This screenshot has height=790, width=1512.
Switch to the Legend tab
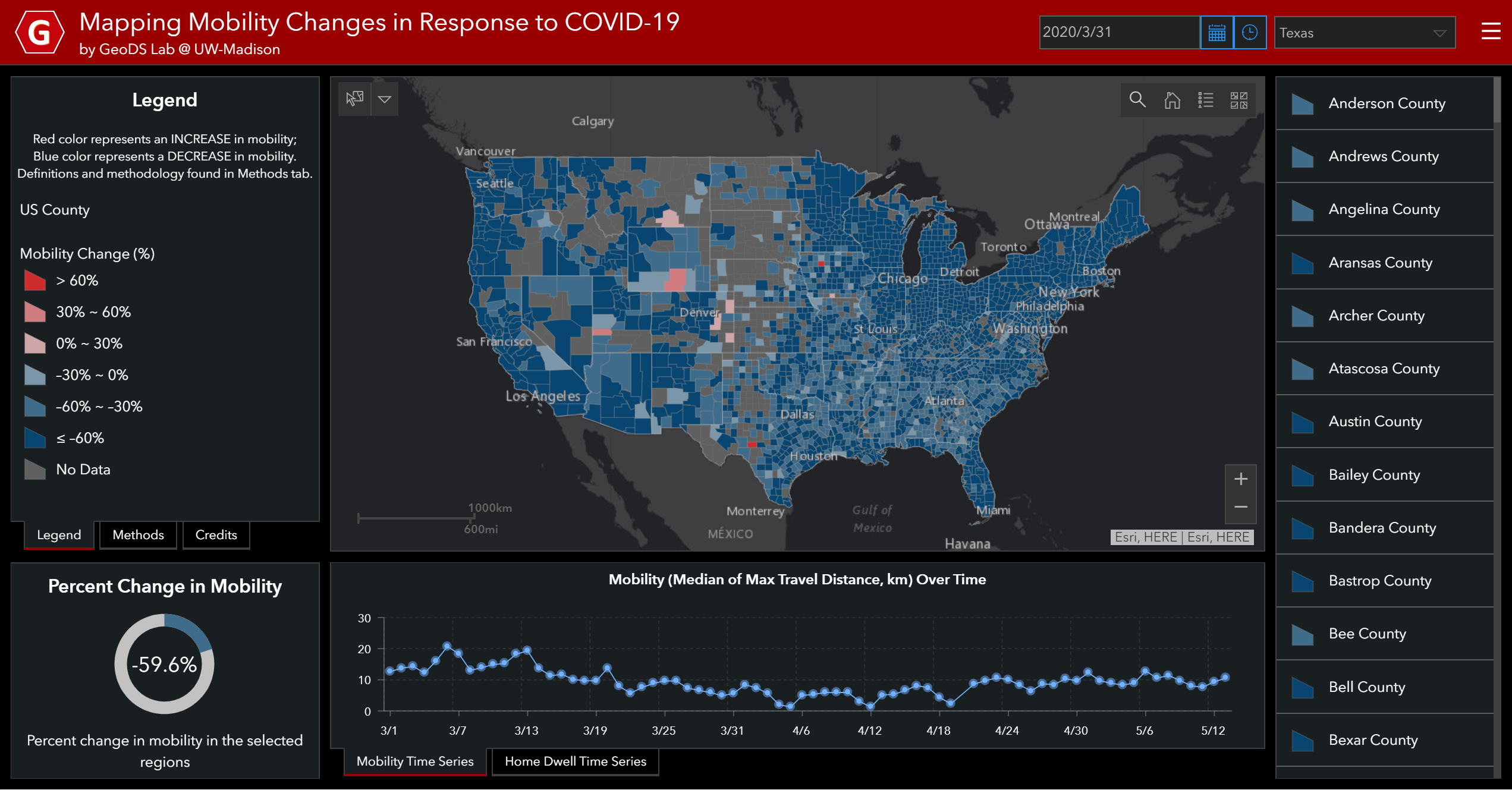click(x=59, y=535)
